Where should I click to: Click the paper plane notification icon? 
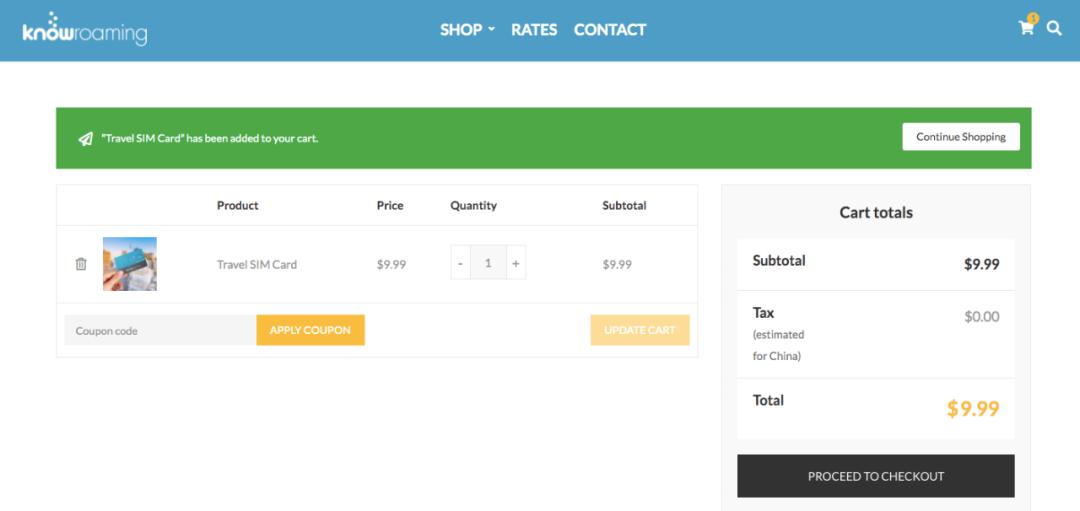point(86,139)
